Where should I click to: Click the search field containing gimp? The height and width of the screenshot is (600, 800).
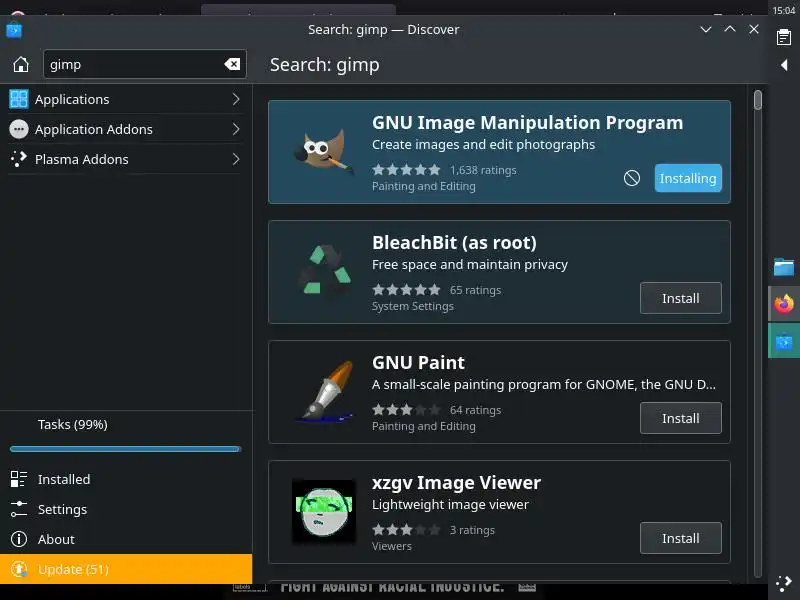(x=145, y=64)
